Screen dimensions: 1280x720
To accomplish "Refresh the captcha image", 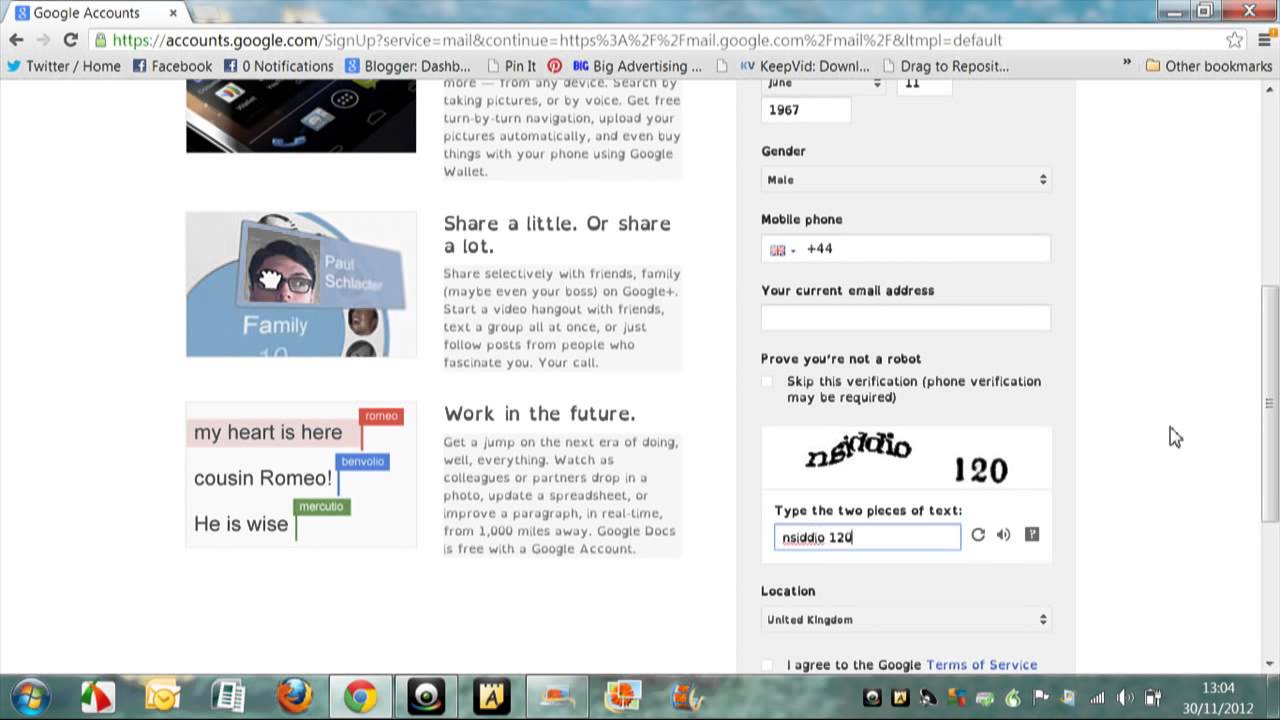I will (978, 535).
